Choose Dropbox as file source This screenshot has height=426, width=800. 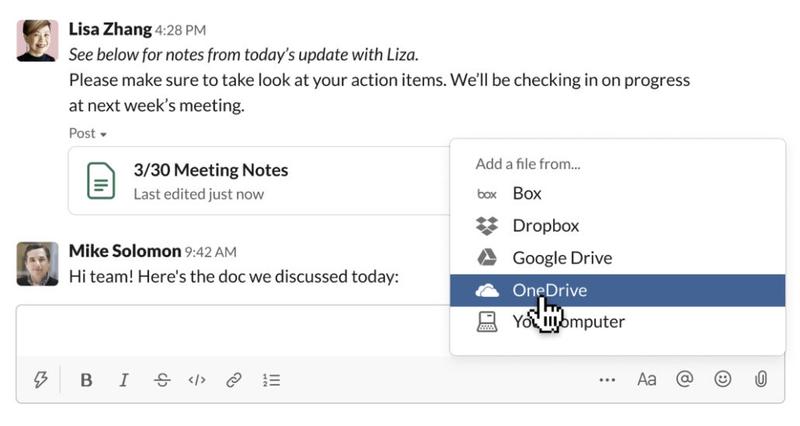click(x=617, y=225)
